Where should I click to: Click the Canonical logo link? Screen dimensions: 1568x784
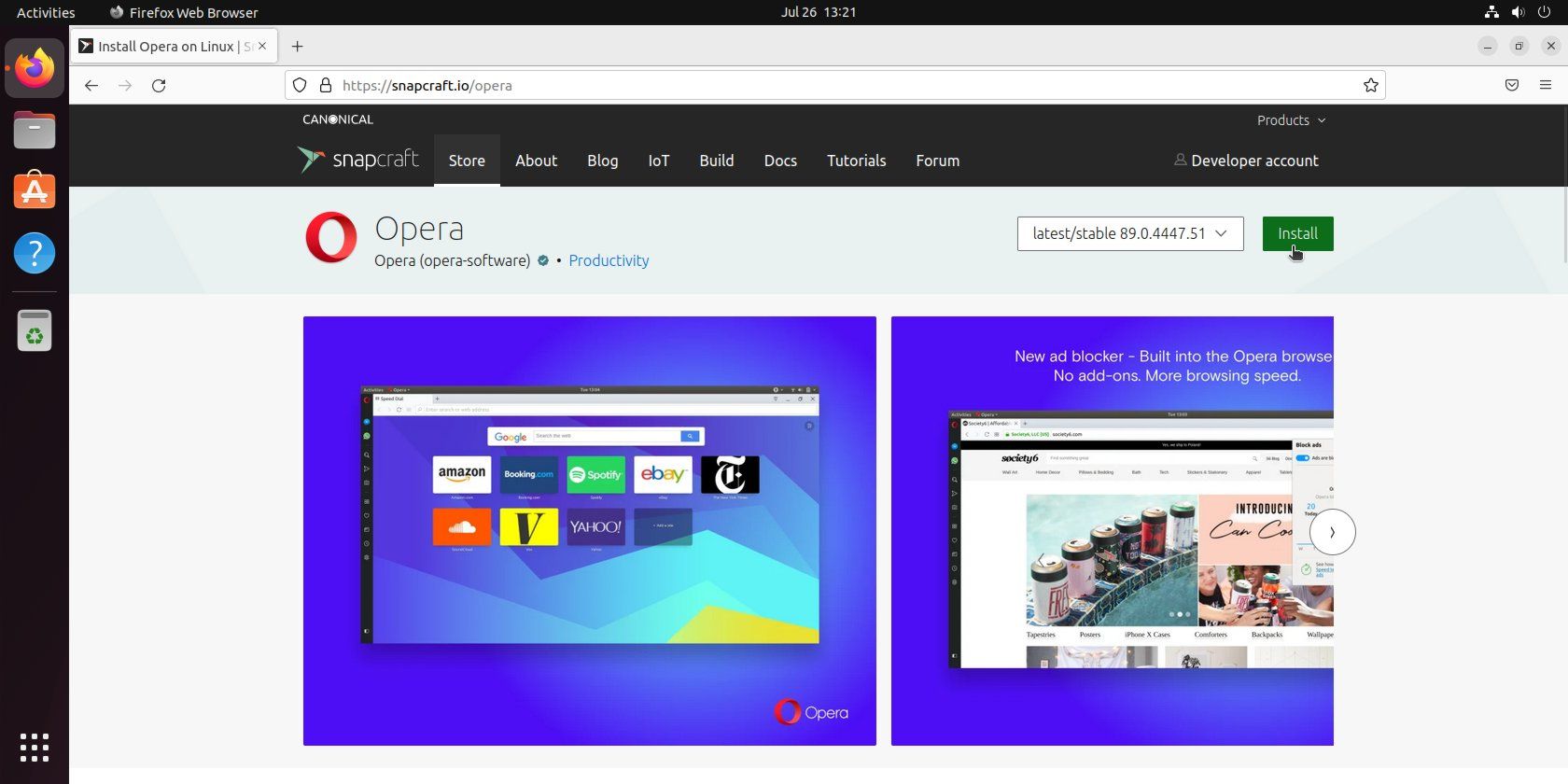point(338,119)
